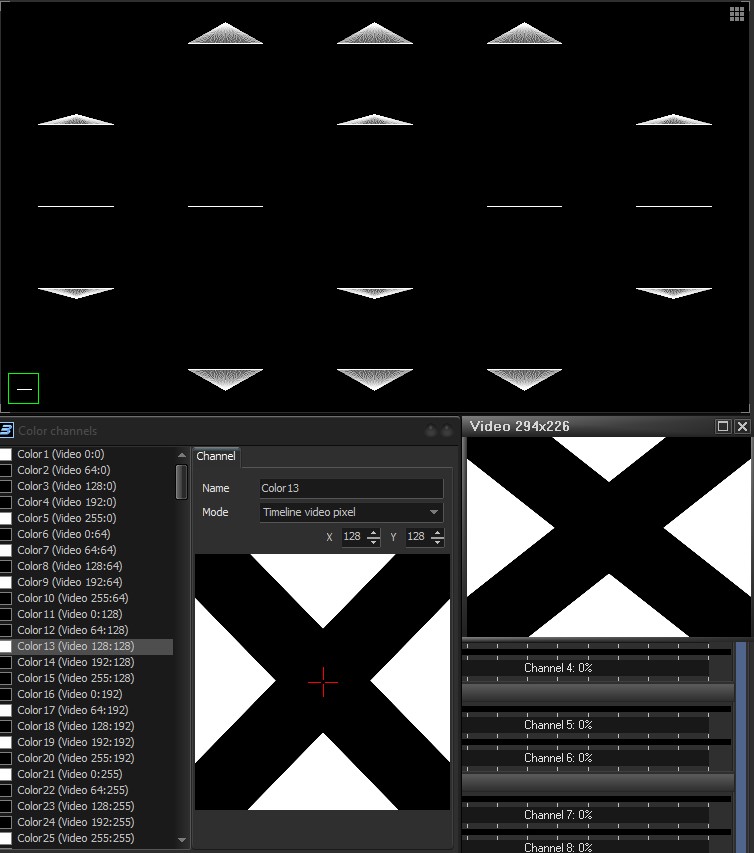This screenshot has width=754, height=853.
Task: Click the white swatch beside Color7
Action: 5,551
